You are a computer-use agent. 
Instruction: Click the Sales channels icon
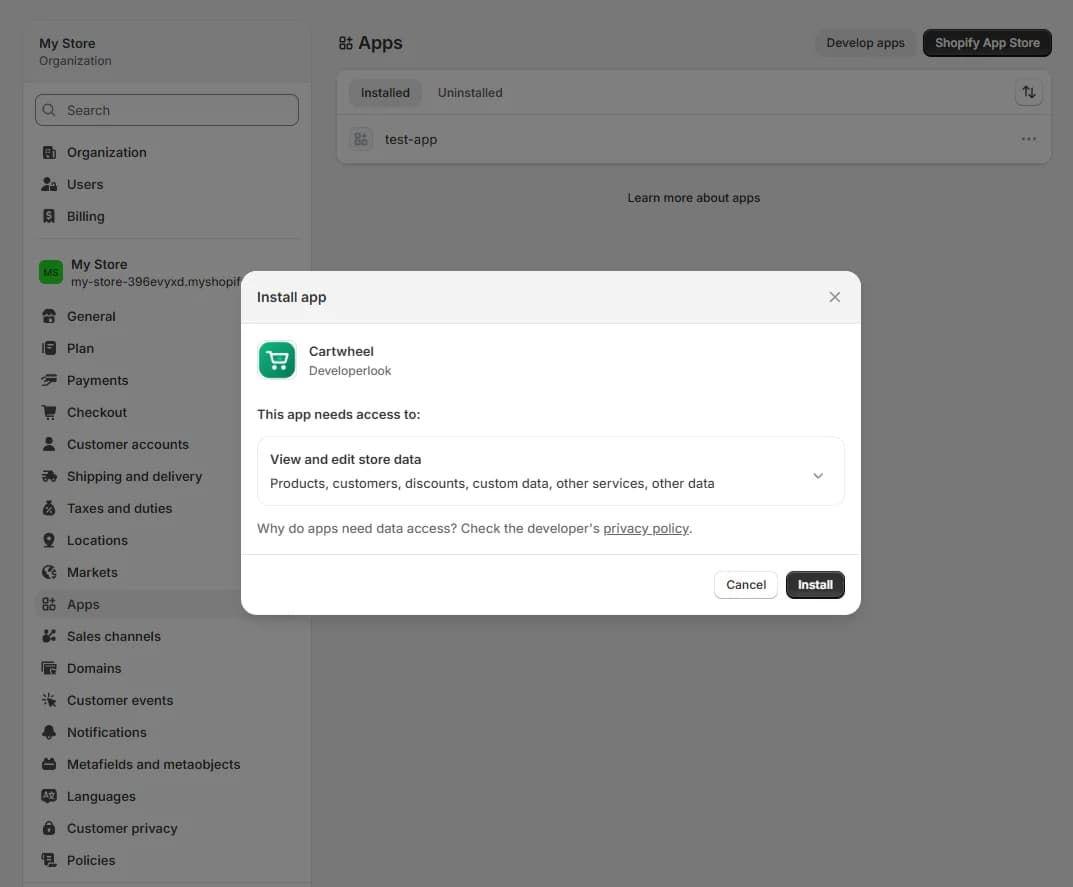(49, 636)
